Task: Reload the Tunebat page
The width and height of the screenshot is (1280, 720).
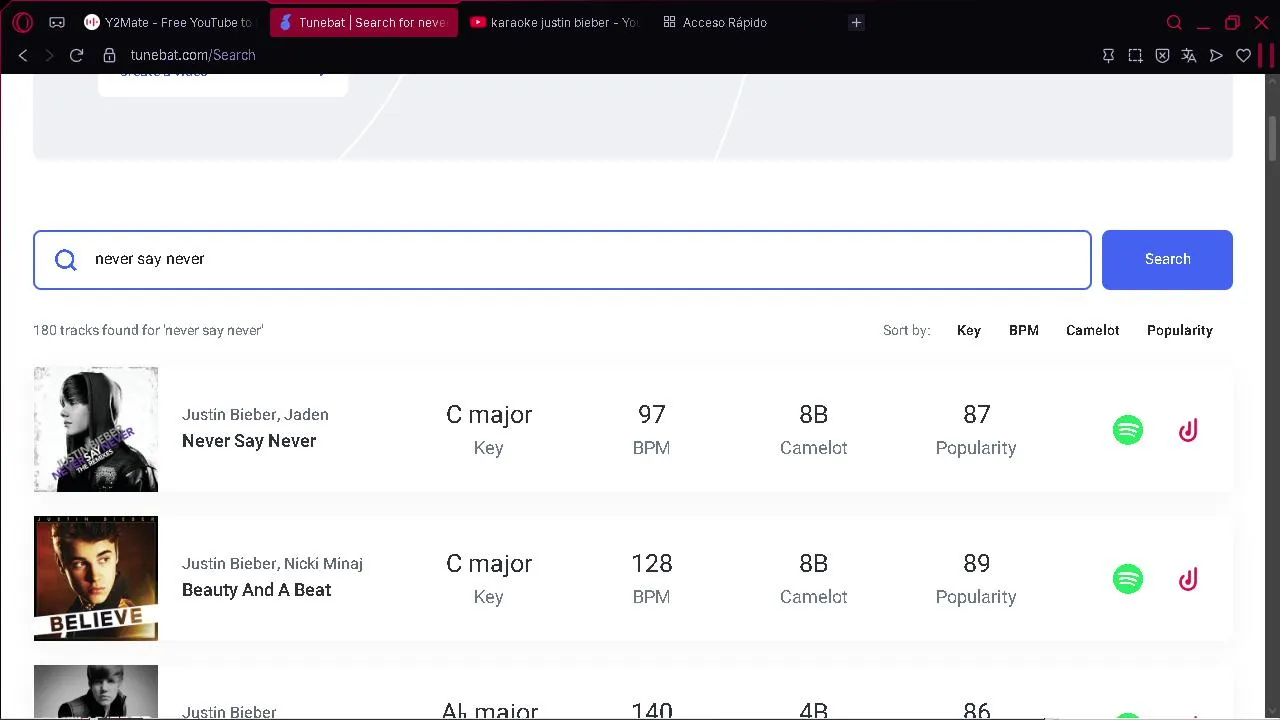Action: (x=76, y=55)
